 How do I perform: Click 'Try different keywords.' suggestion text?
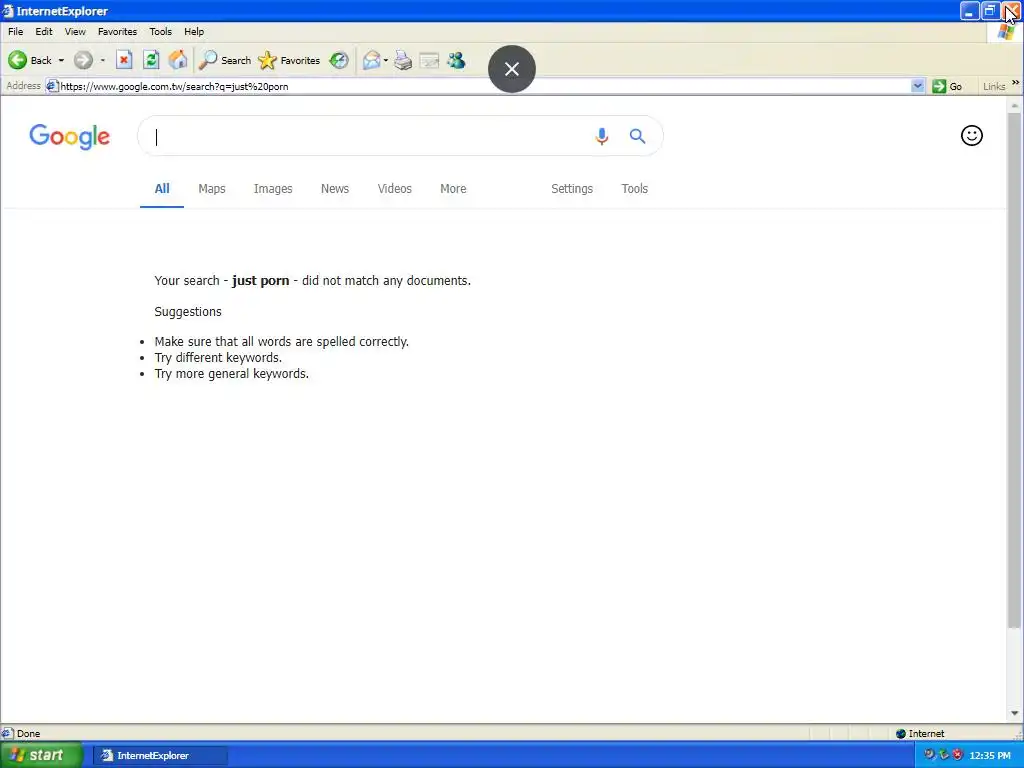[x=218, y=358]
